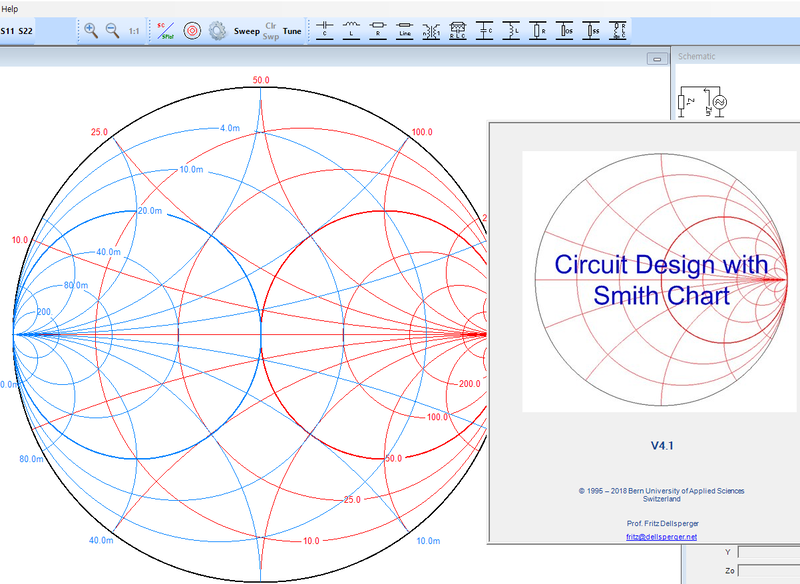The width and height of the screenshot is (800, 584).
Task: Click the blue 10.0m label inside the chart's upper half
Action: click(x=191, y=169)
